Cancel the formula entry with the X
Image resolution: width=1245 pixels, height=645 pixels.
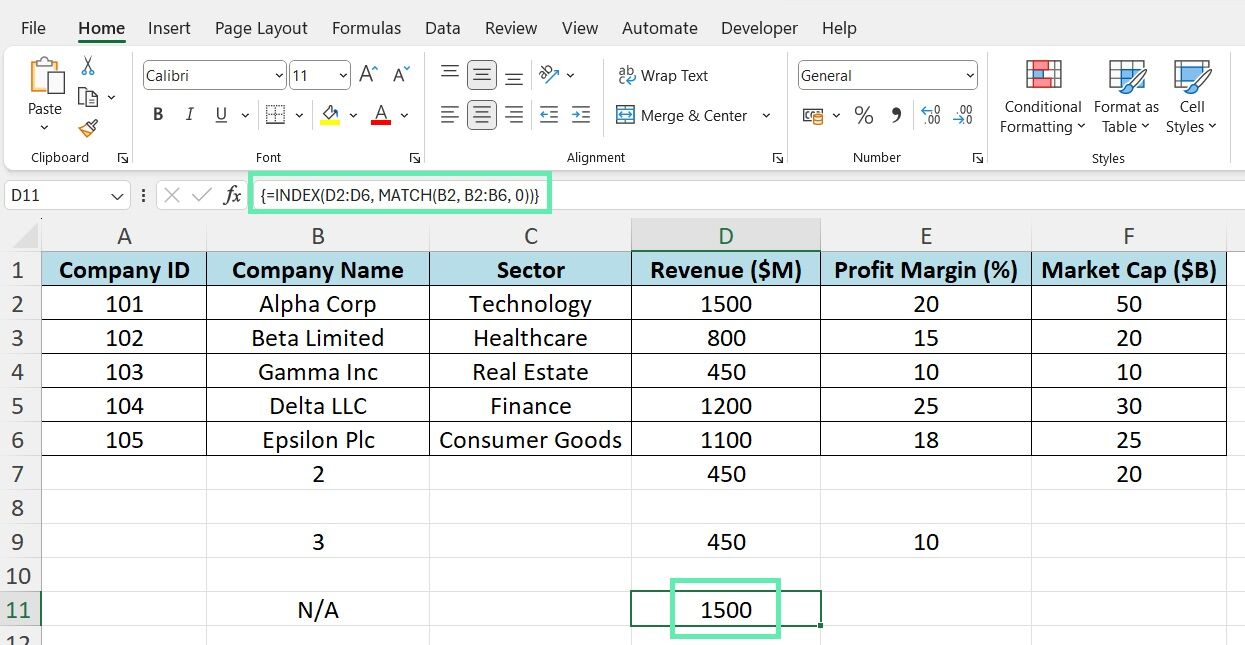pos(172,195)
